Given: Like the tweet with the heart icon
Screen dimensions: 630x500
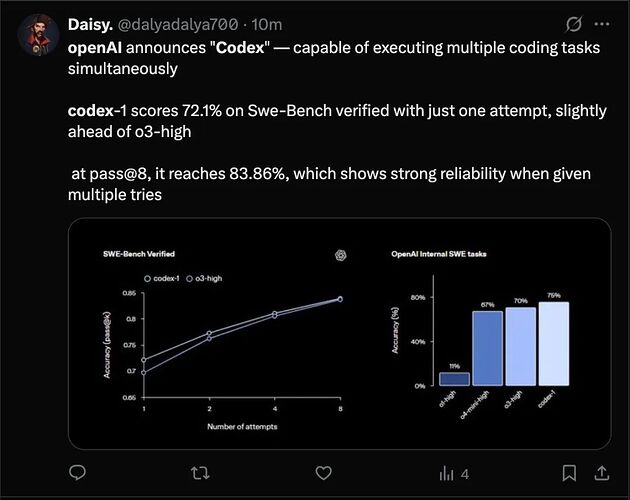Looking at the screenshot, I should click(323, 471).
